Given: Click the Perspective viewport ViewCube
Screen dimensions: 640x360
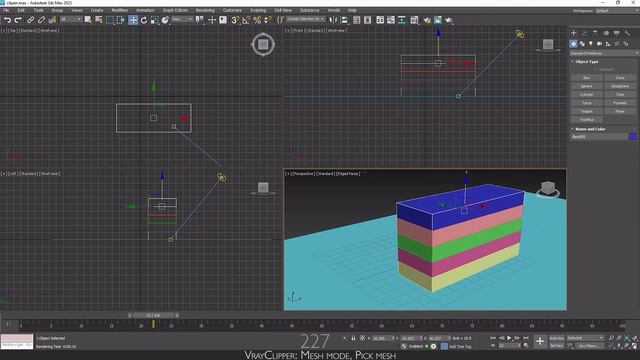Looking at the screenshot, I should coord(548,189).
